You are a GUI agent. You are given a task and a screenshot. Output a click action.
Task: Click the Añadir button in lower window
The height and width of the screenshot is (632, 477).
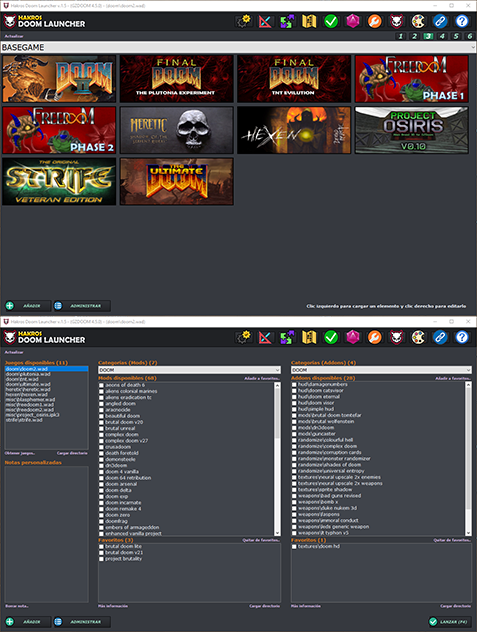(x=27, y=622)
